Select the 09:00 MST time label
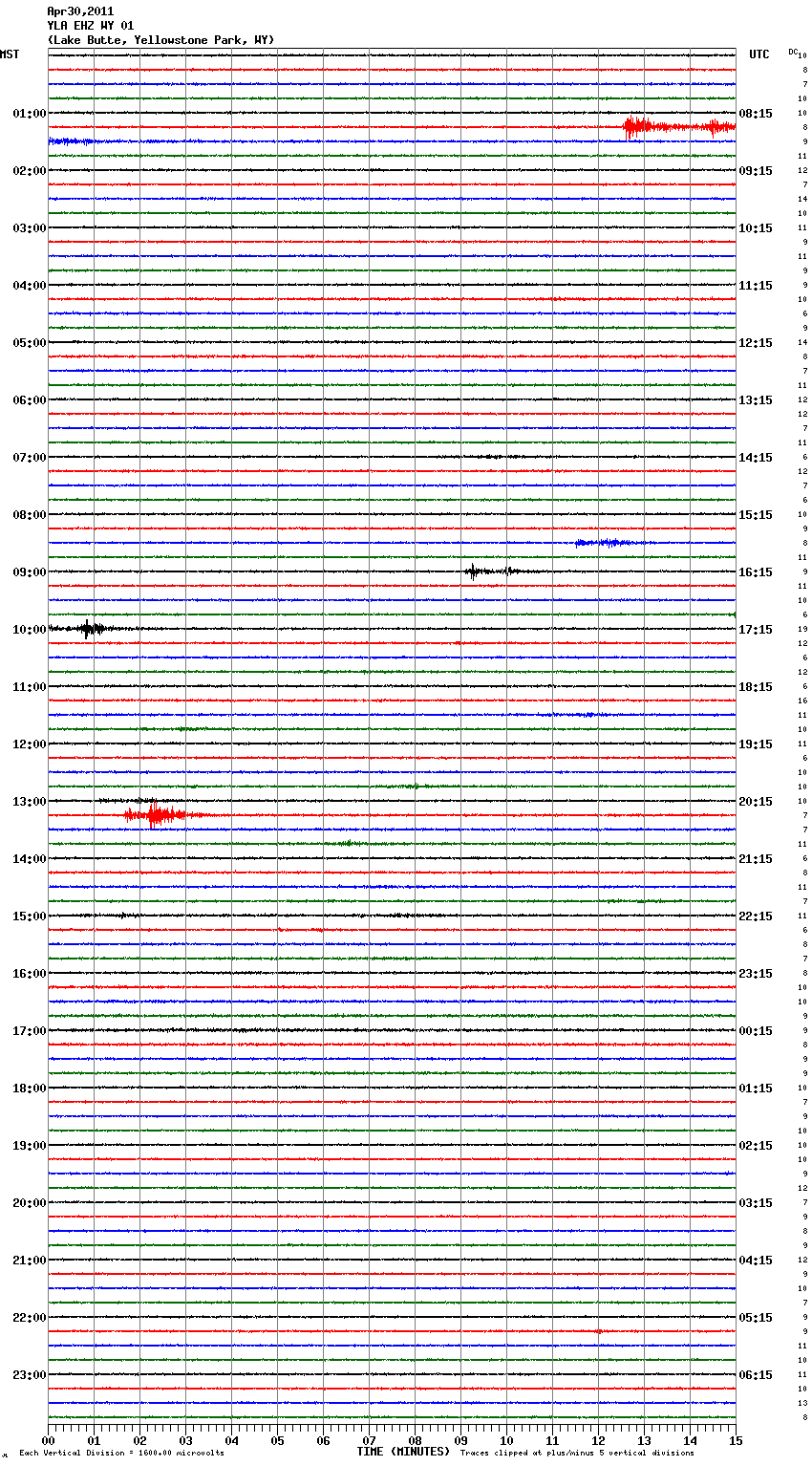Screen dimensions: 812x1466 30,572
